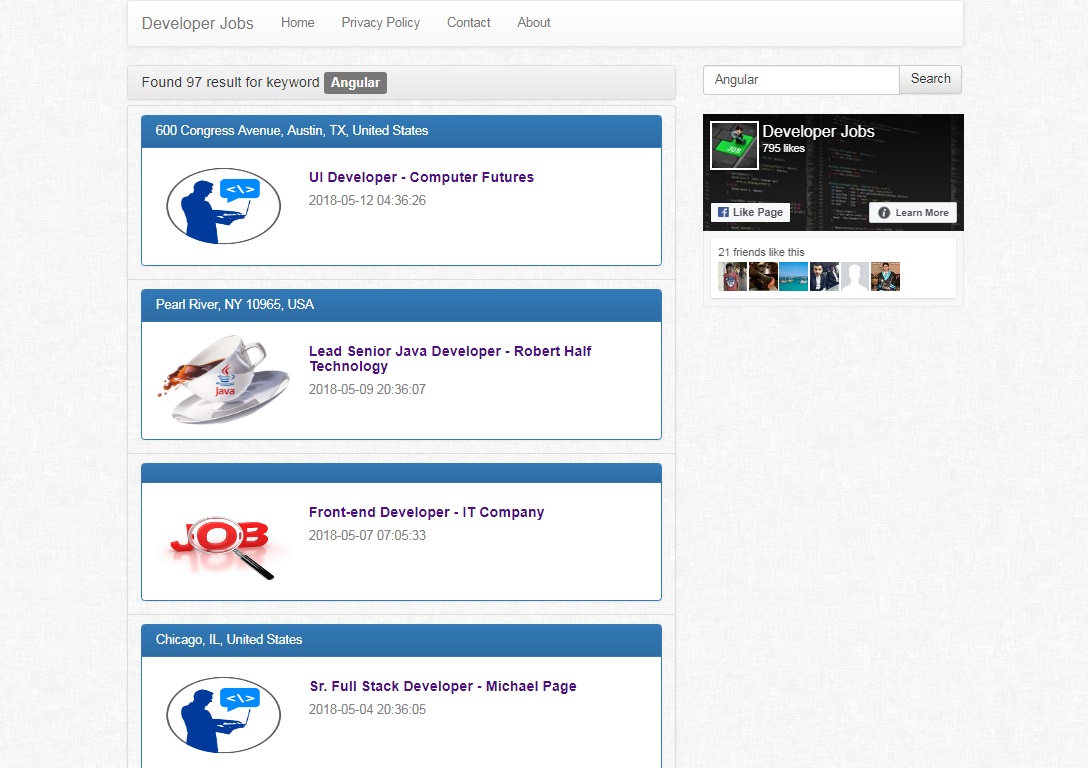
Task: Open the Developer Jobs brand link
Action: (198, 23)
